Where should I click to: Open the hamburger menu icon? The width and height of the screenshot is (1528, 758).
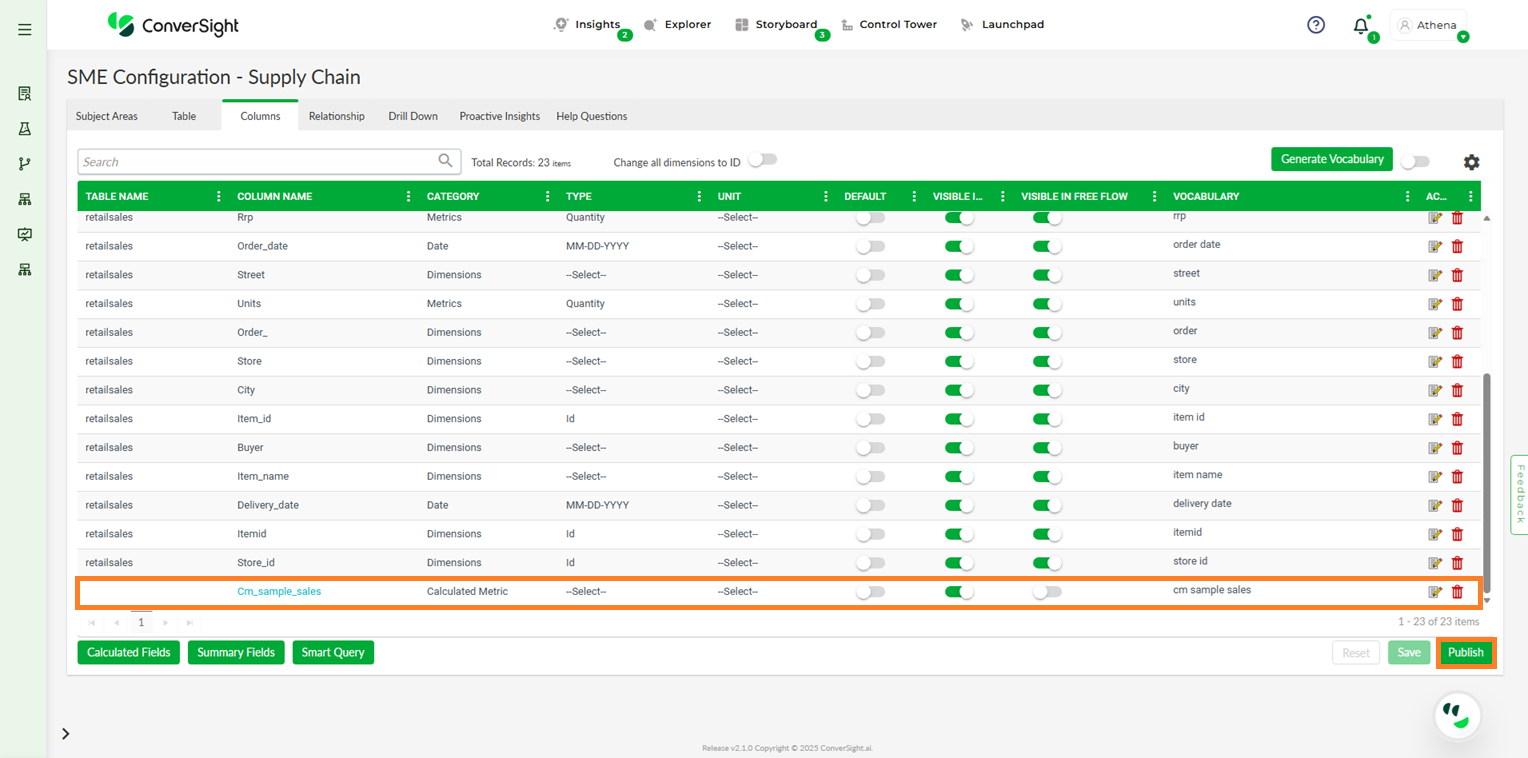(x=25, y=30)
